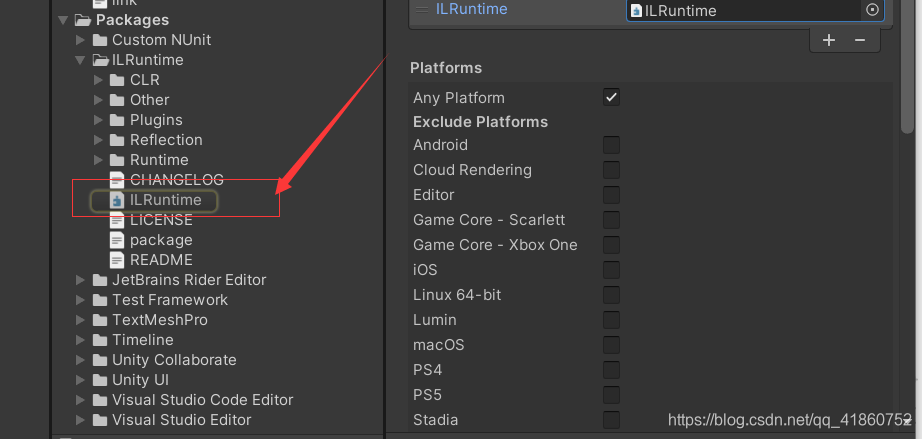Toggle the Stadia exclude checkbox
Screen dimensions: 922x439
click(x=611, y=420)
